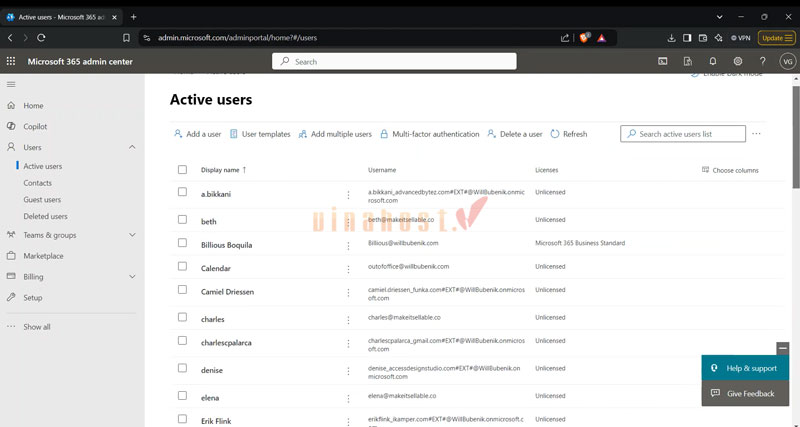Image resolution: width=800 pixels, height=427 pixels.
Task: Open the browser tab search dropdown arrow
Action: [x=719, y=17]
